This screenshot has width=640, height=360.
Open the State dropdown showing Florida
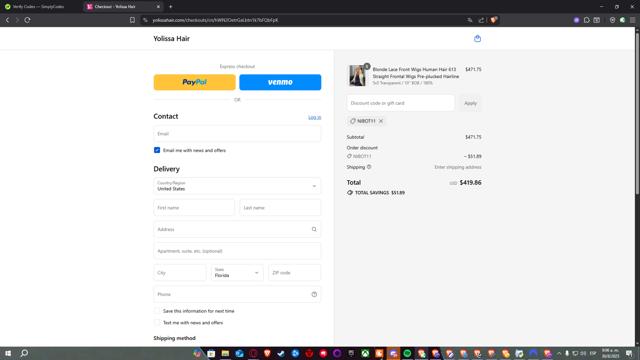coord(237,273)
